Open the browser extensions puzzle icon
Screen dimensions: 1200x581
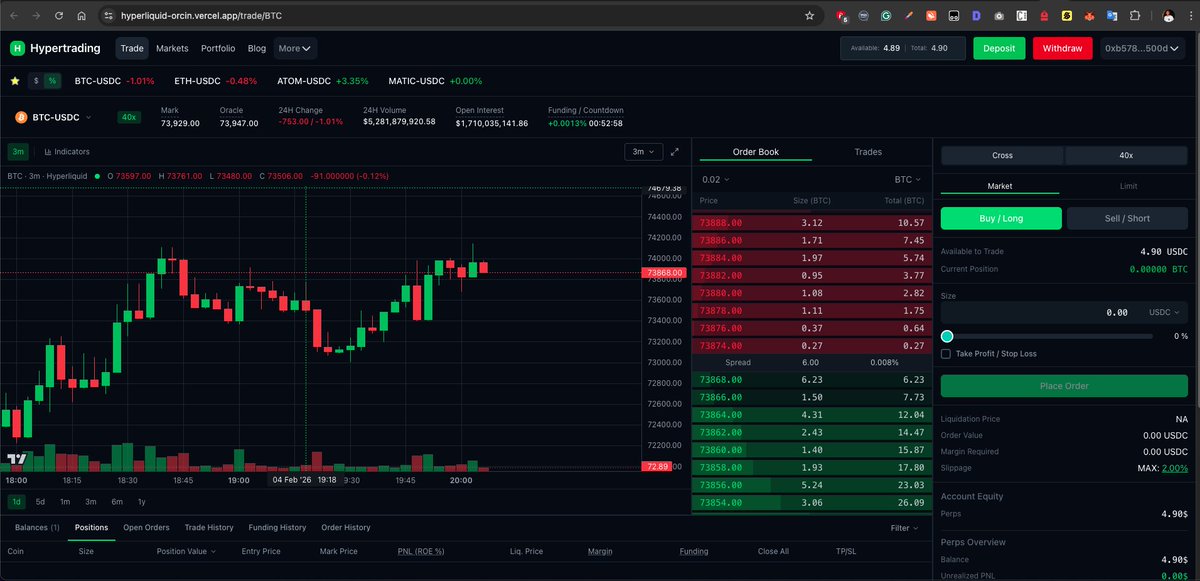[x=1135, y=16]
